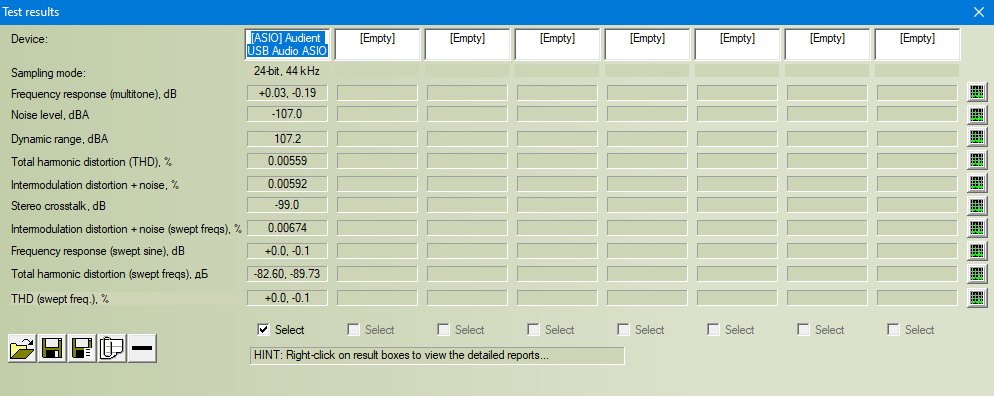Click the +0.03, -0.19 frequency response value
Image resolution: width=994 pixels, height=396 pixels.
pos(287,93)
